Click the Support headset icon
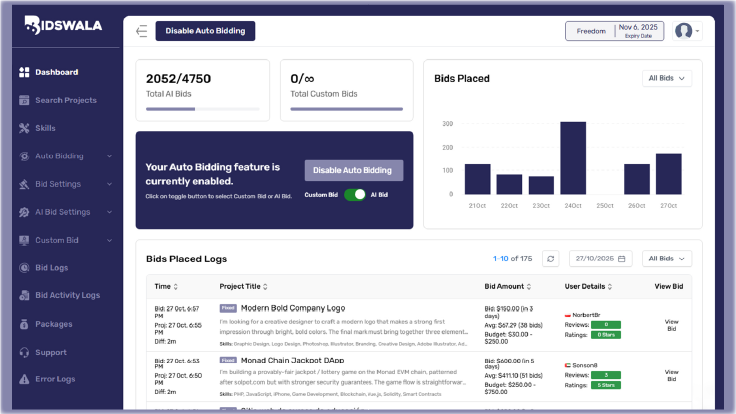This screenshot has width=736, height=414. tap(23, 352)
